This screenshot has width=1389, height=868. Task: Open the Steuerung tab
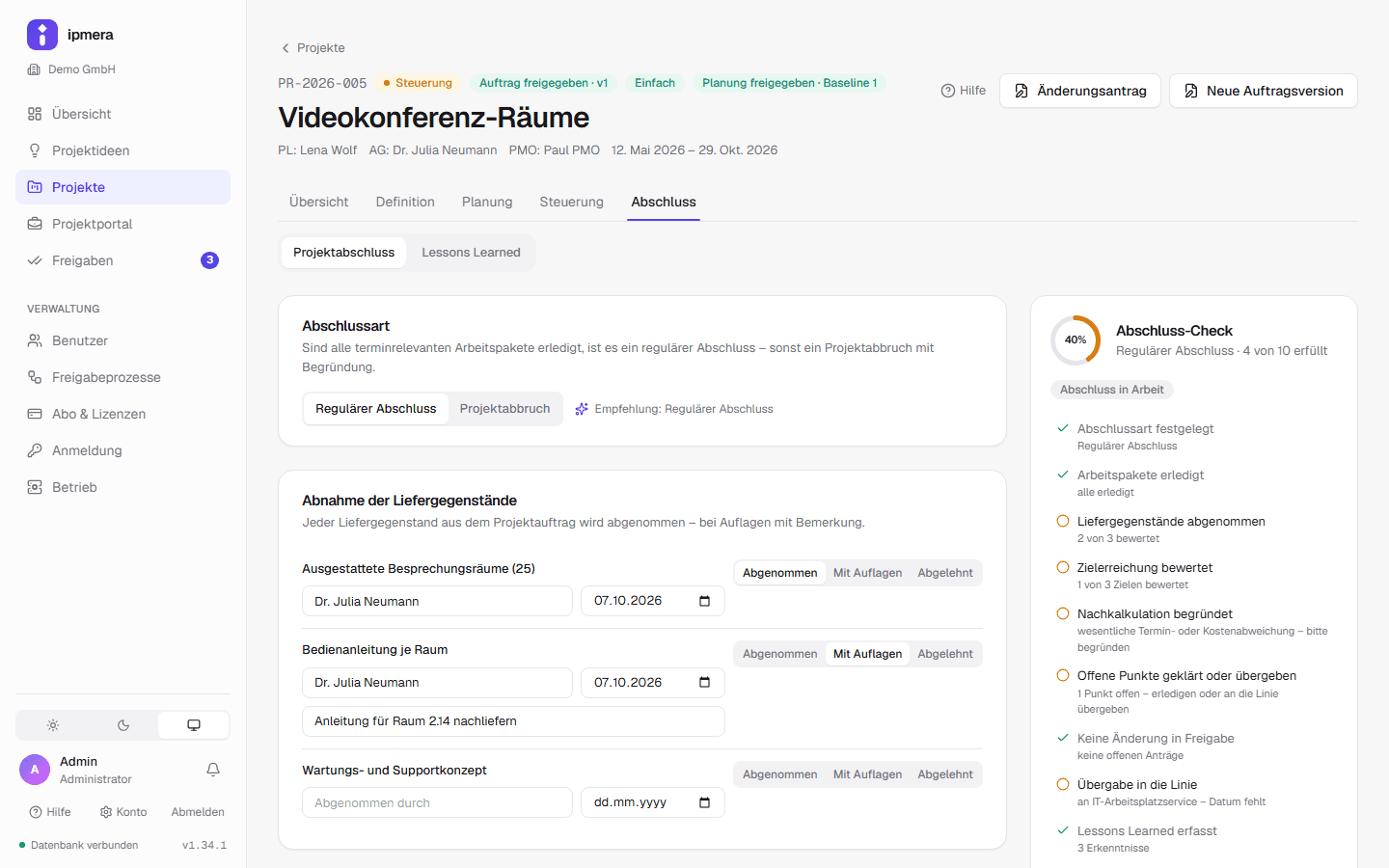coord(572,202)
